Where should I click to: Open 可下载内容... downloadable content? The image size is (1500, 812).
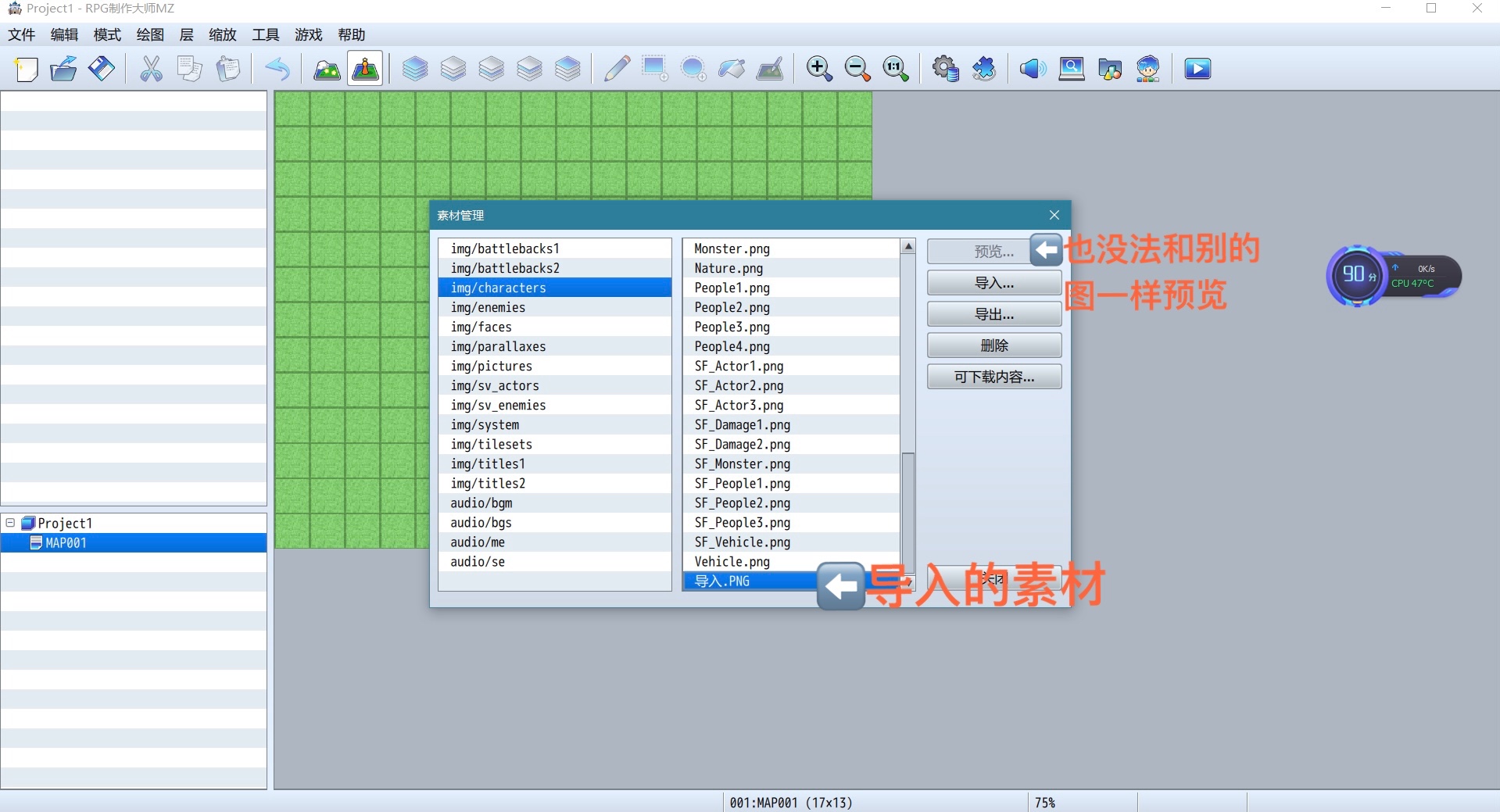[994, 377]
